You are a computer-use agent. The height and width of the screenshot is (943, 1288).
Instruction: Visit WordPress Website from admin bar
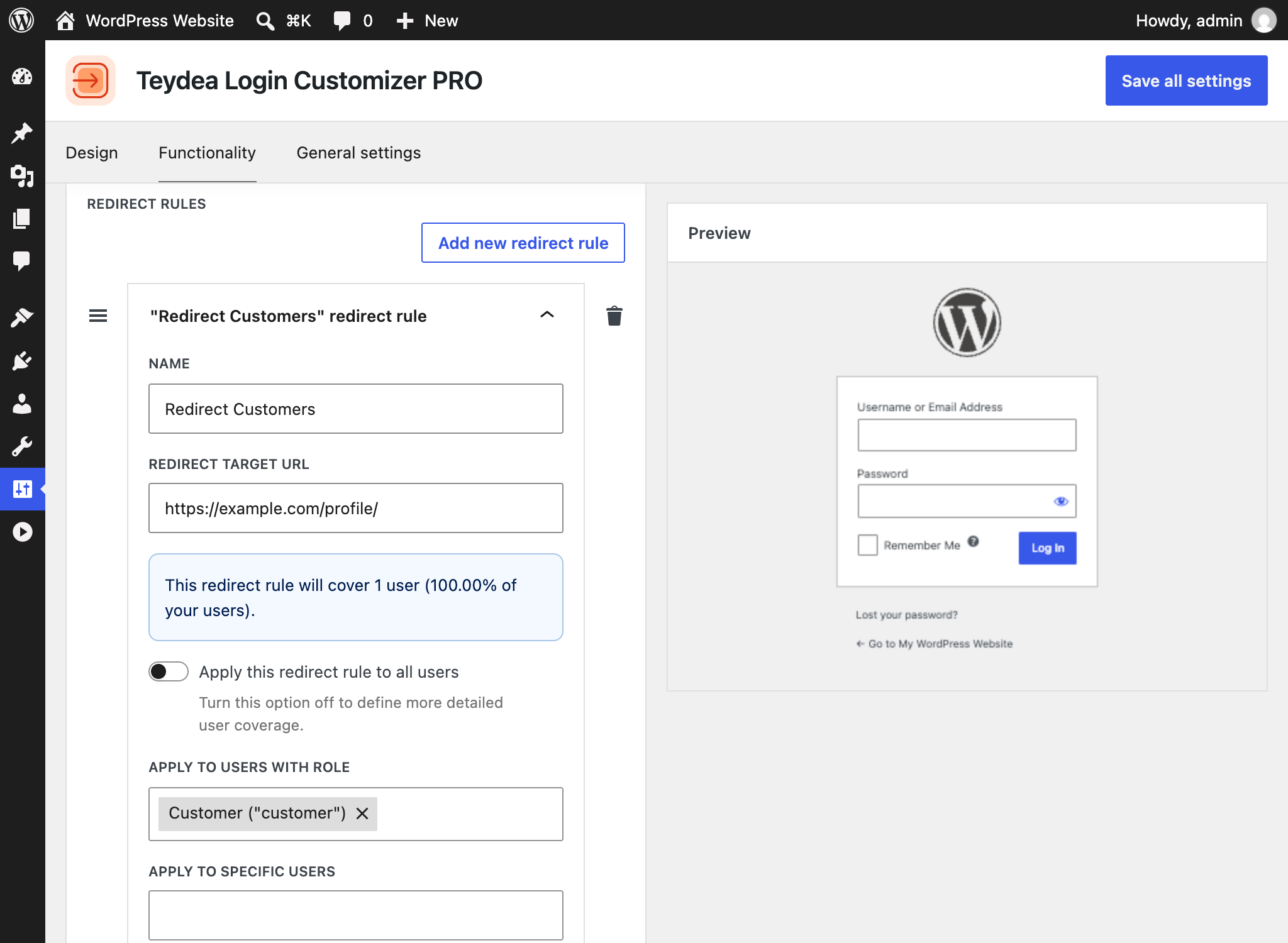(x=145, y=21)
